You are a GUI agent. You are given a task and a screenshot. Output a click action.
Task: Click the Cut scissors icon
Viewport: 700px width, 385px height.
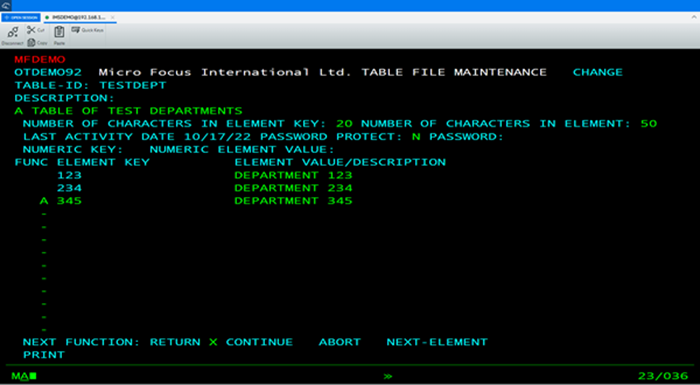coord(31,30)
